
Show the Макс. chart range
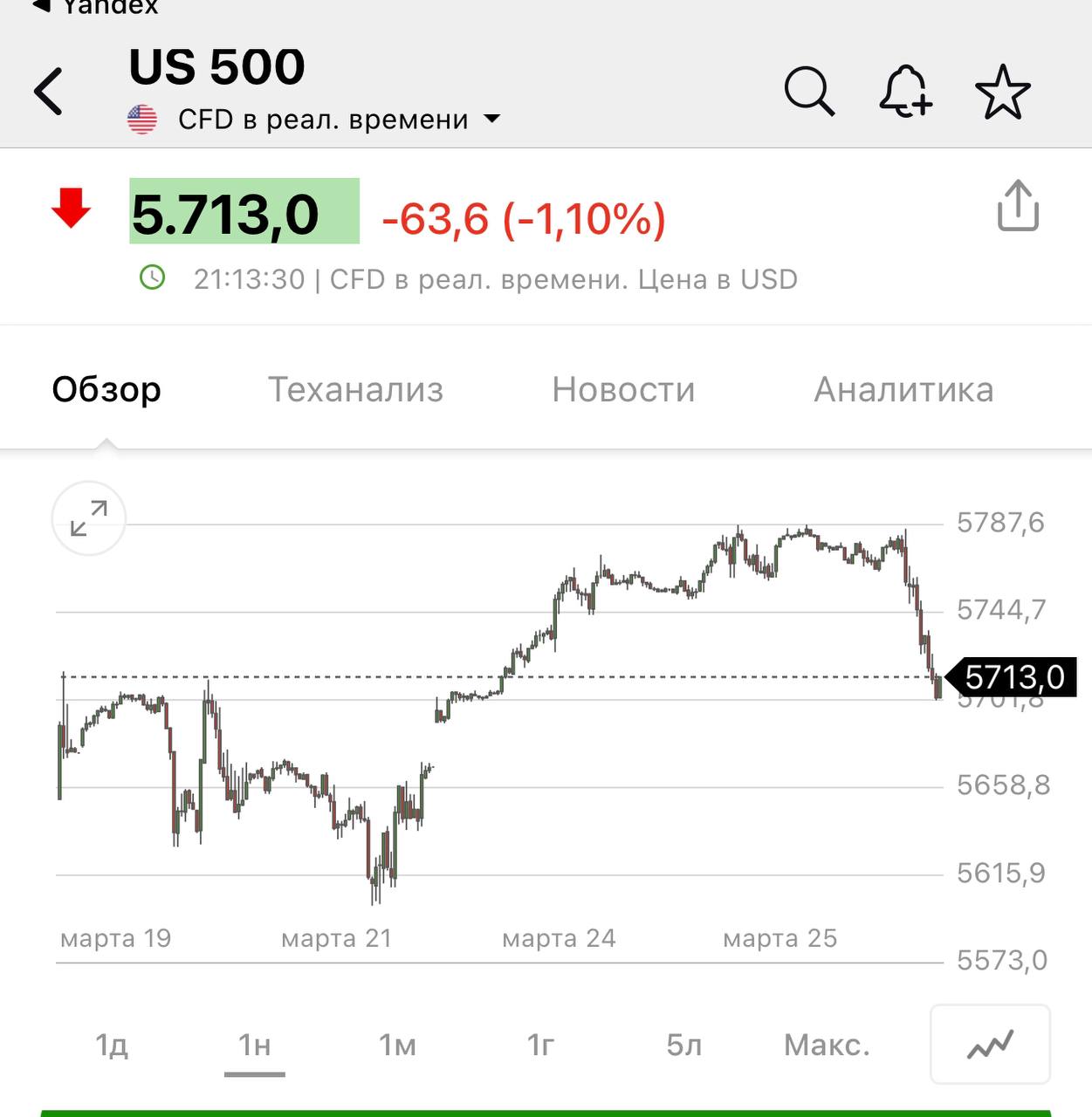pos(827,1045)
